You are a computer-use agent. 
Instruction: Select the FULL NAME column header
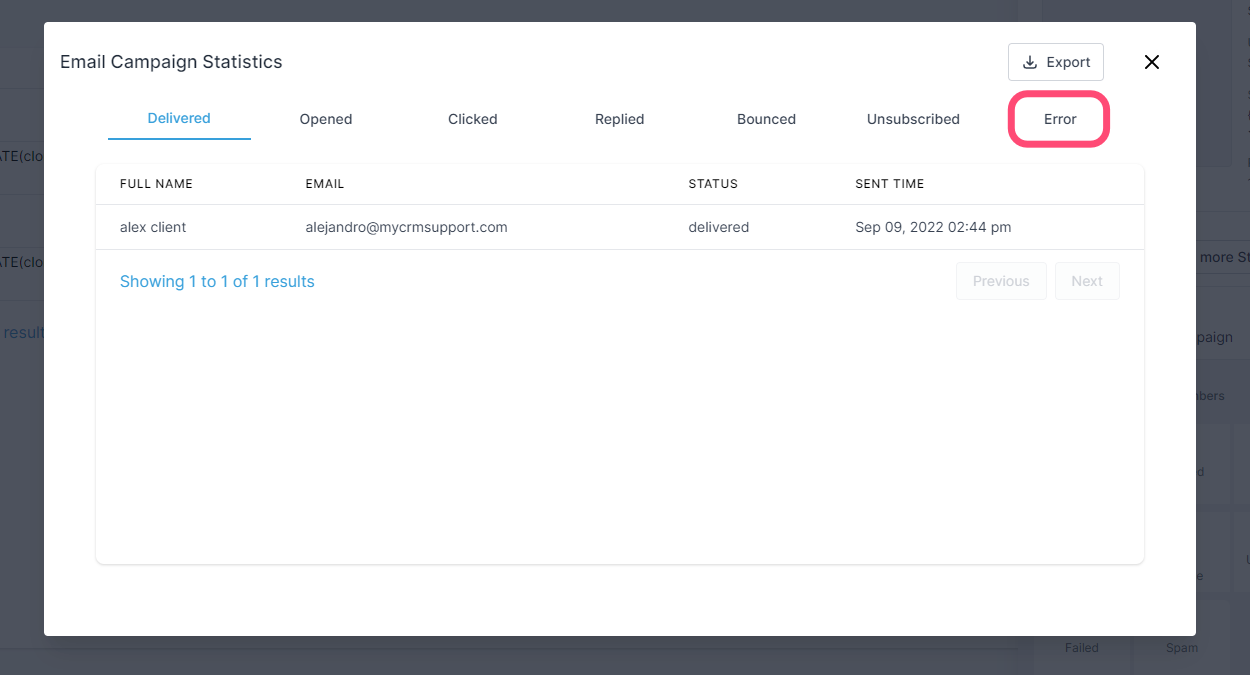156,184
